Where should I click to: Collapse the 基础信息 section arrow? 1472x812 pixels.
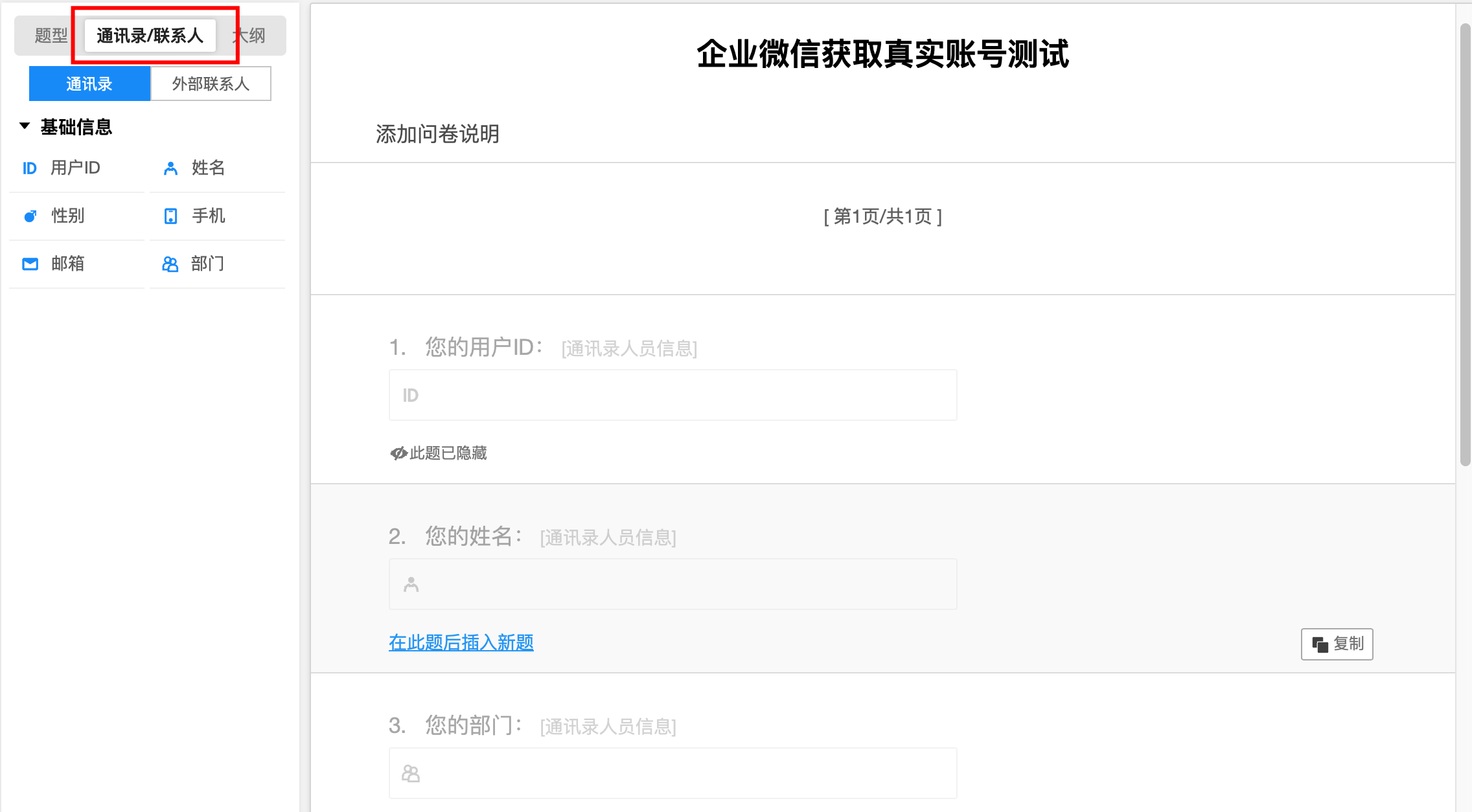[25, 126]
